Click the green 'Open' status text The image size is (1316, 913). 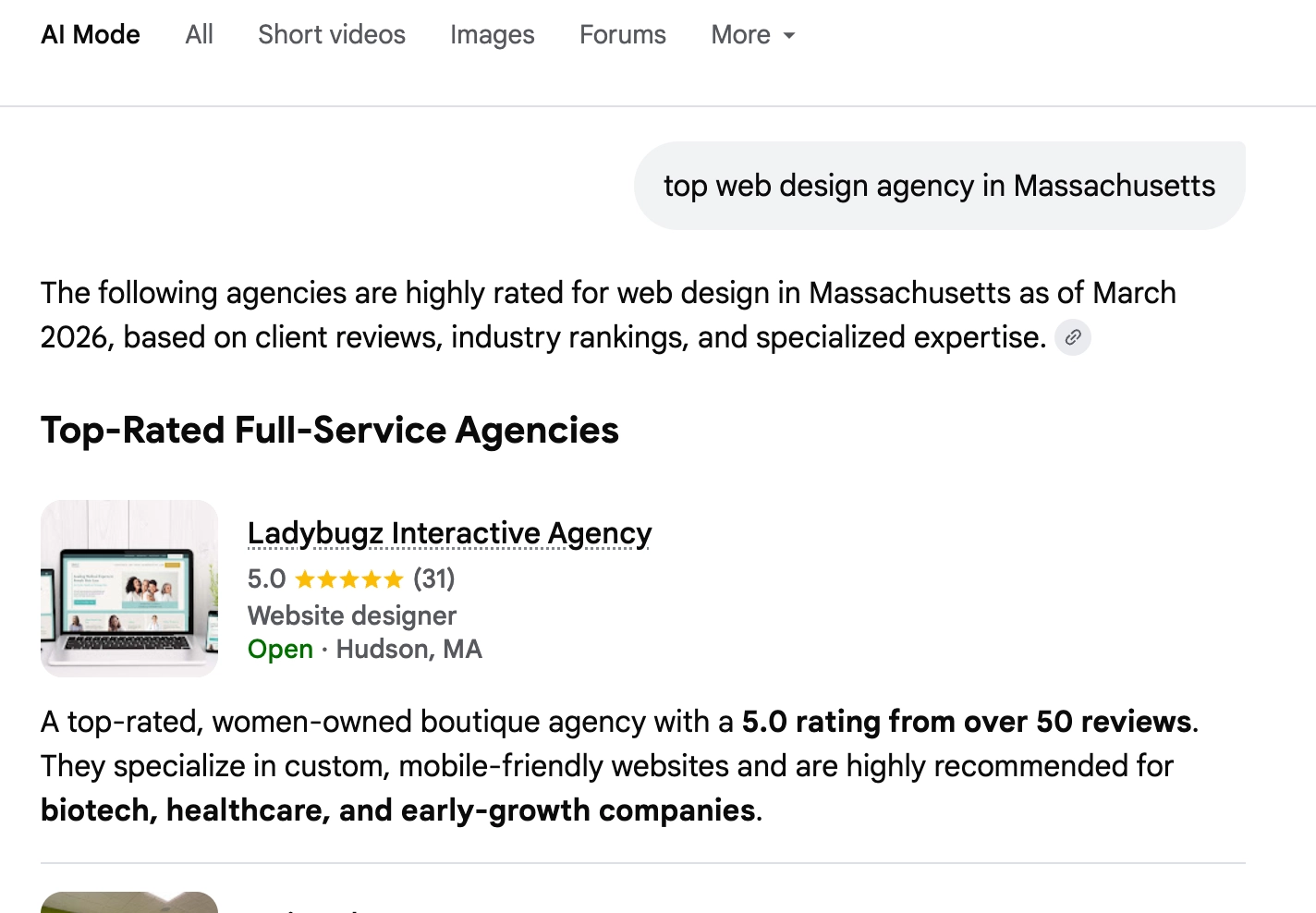(280, 649)
